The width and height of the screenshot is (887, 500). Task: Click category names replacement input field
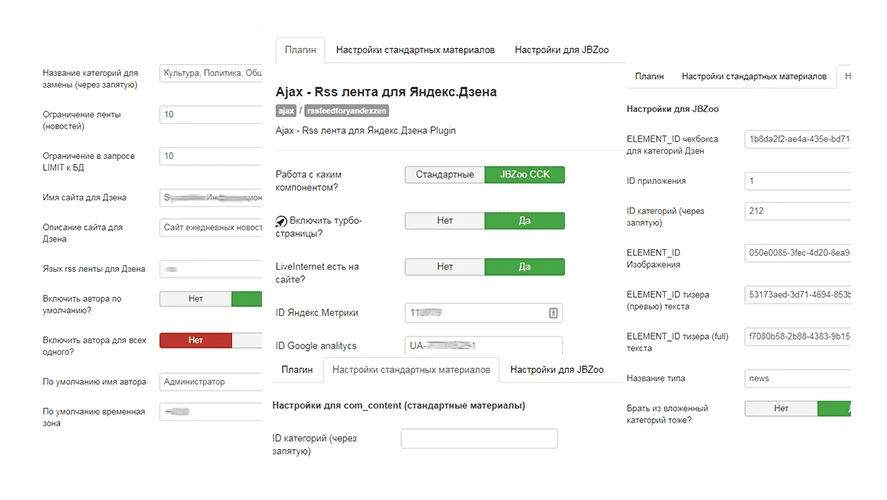pos(211,73)
